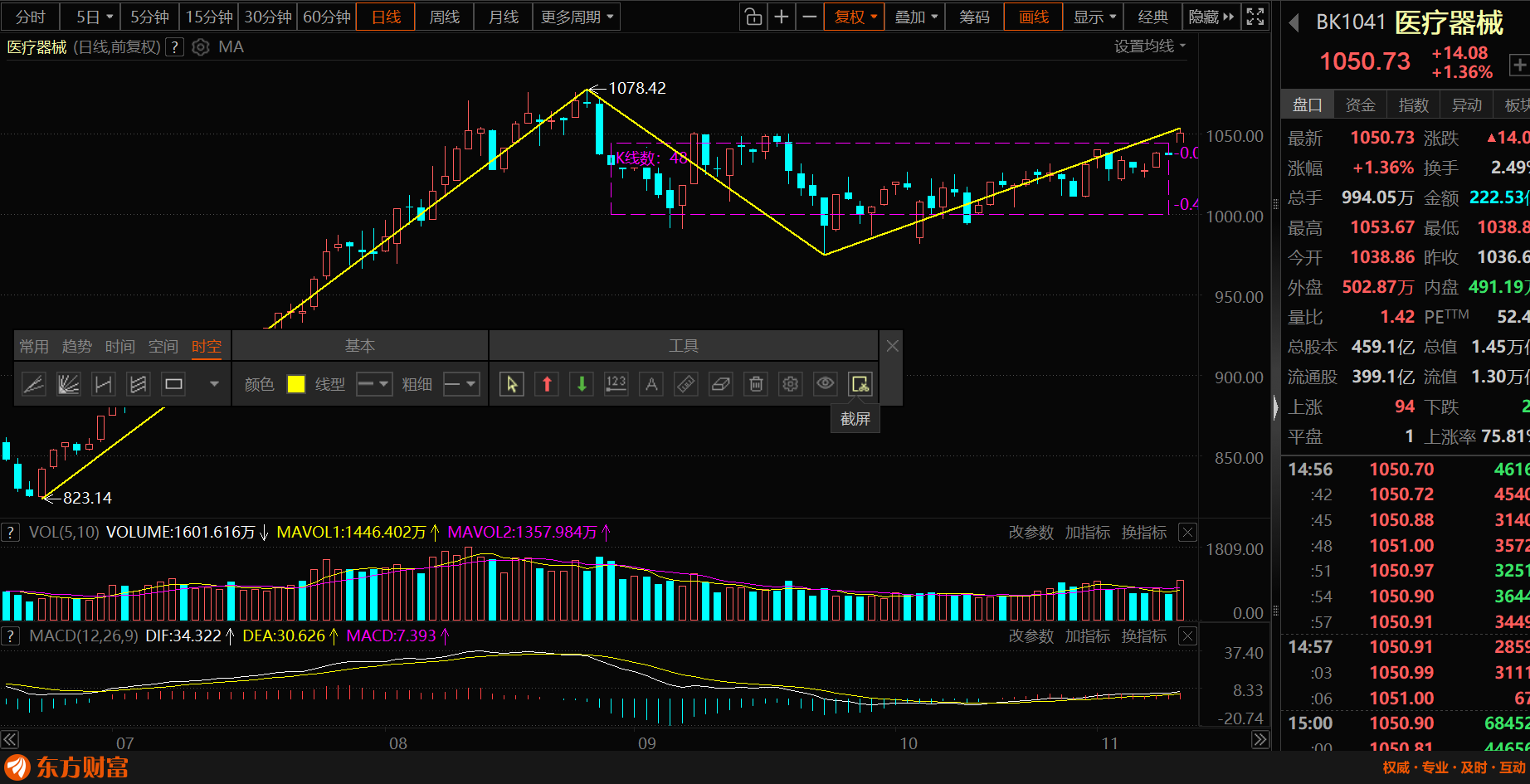Select the 123 number label tool
Image resolution: width=1530 pixels, height=784 pixels.
(x=616, y=384)
